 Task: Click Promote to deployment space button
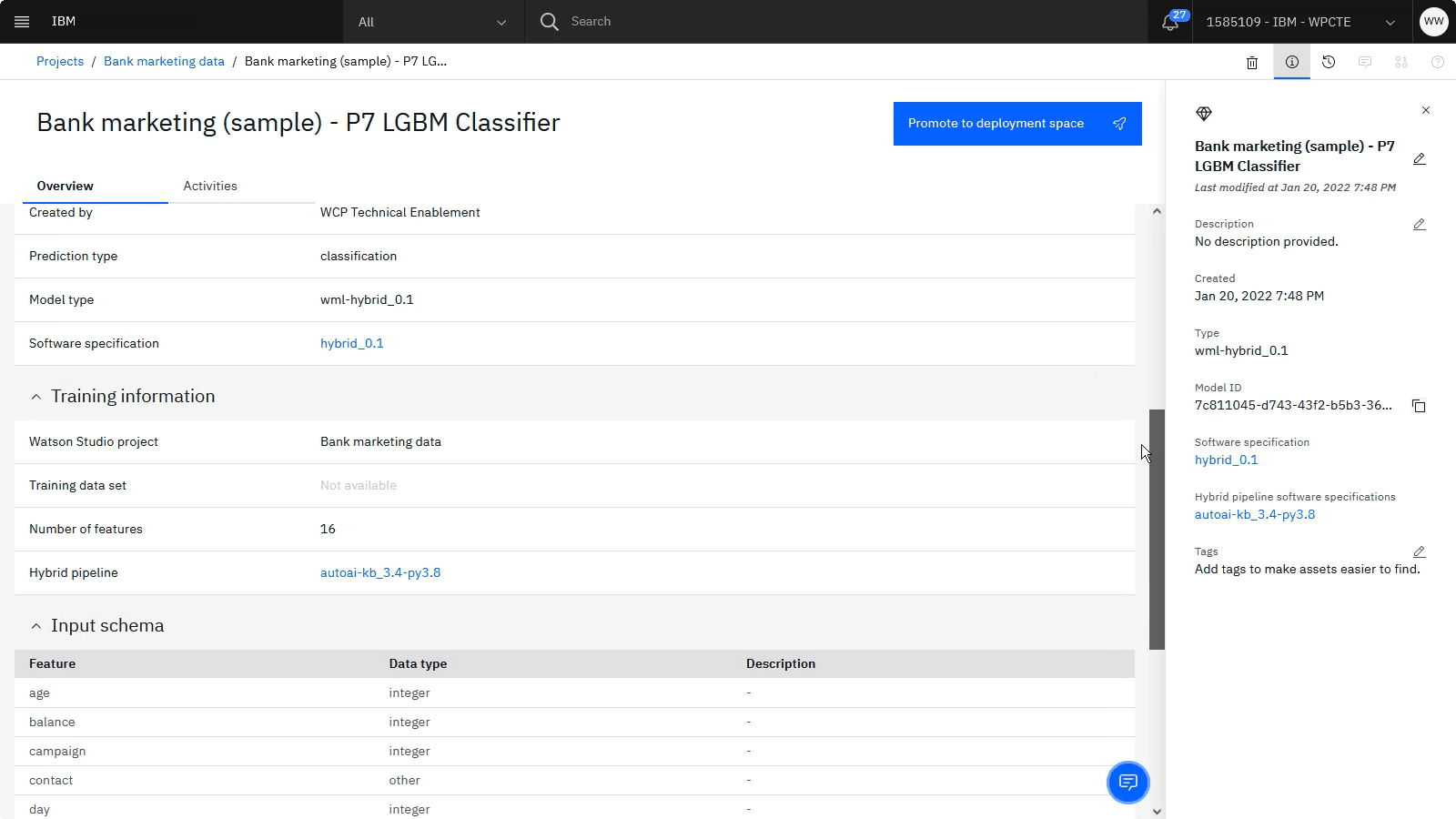click(x=1016, y=124)
